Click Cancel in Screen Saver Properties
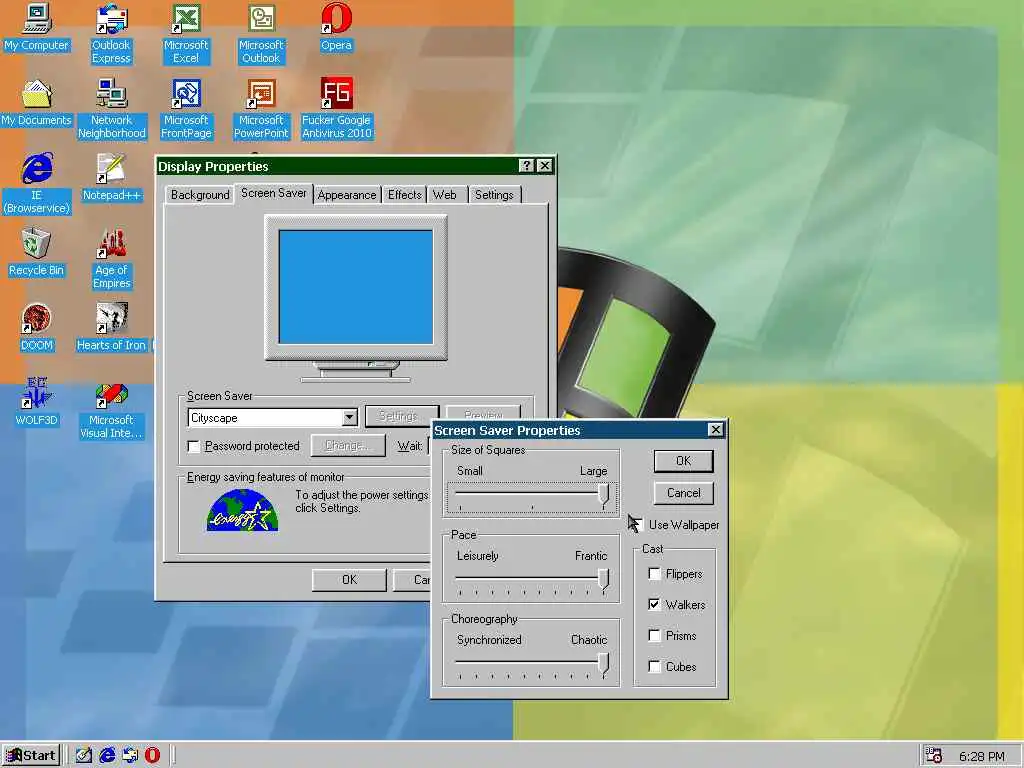1024x768 pixels. point(683,493)
